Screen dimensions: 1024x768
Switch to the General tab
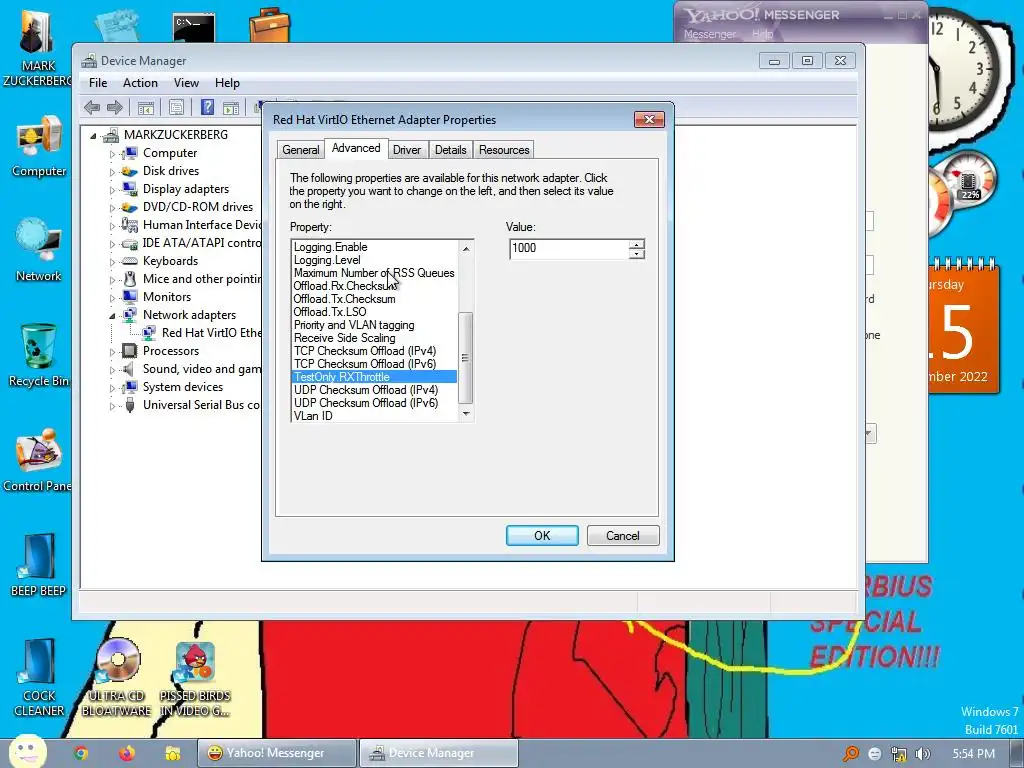300,150
